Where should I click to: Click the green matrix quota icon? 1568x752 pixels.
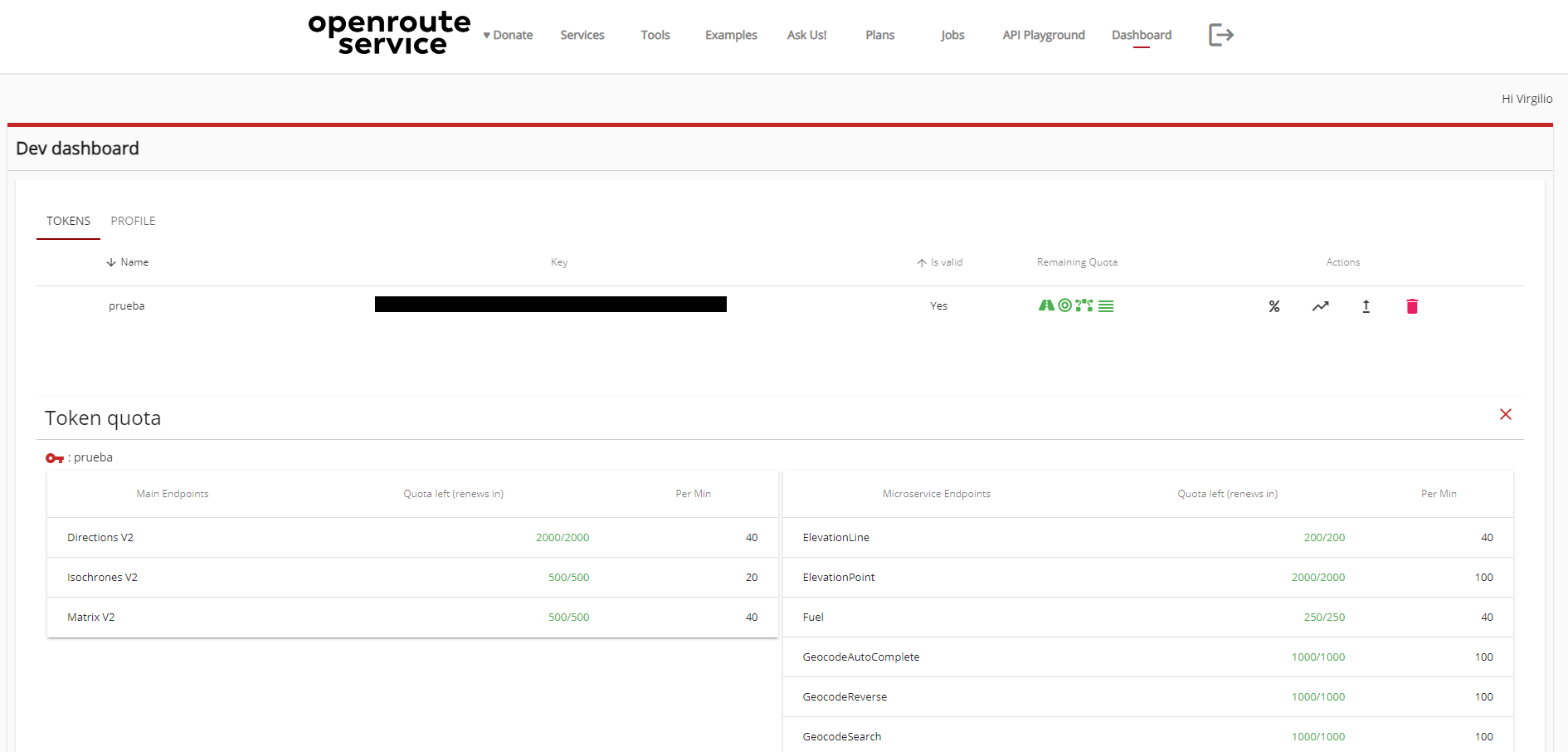(x=1084, y=305)
